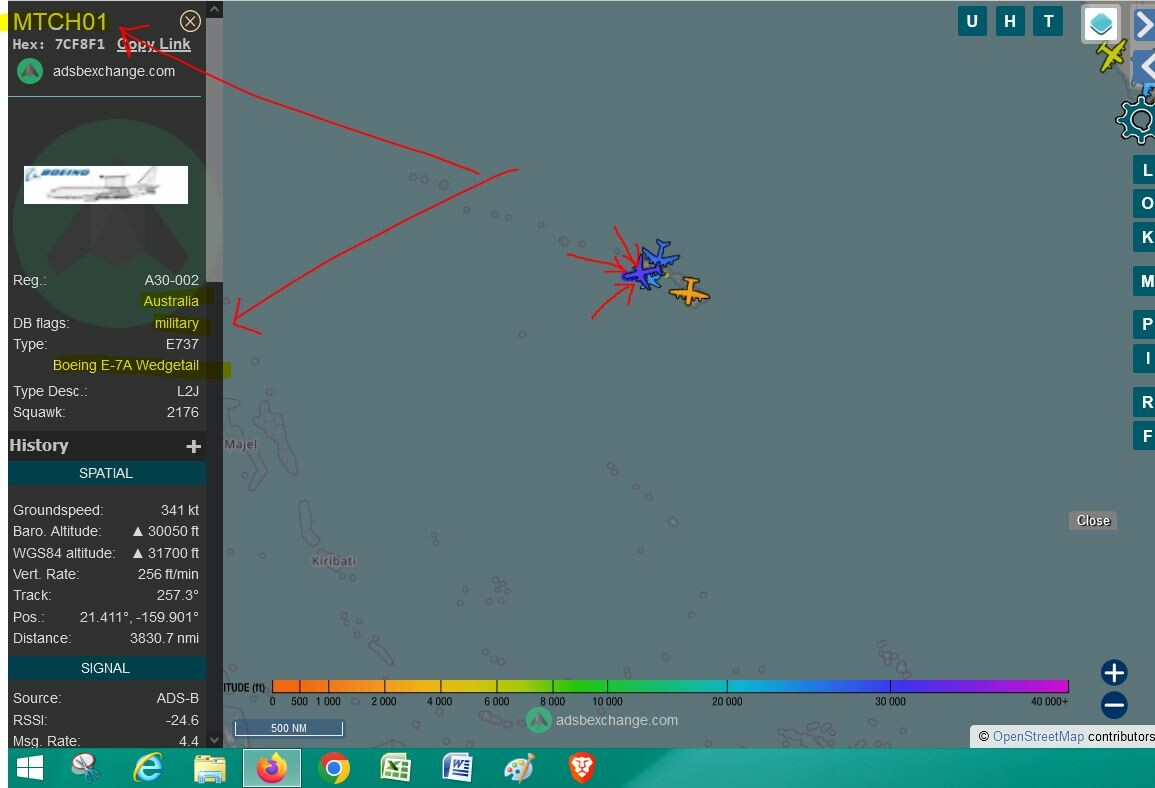Click the adsbexchange.com logo in sidebar

30,71
